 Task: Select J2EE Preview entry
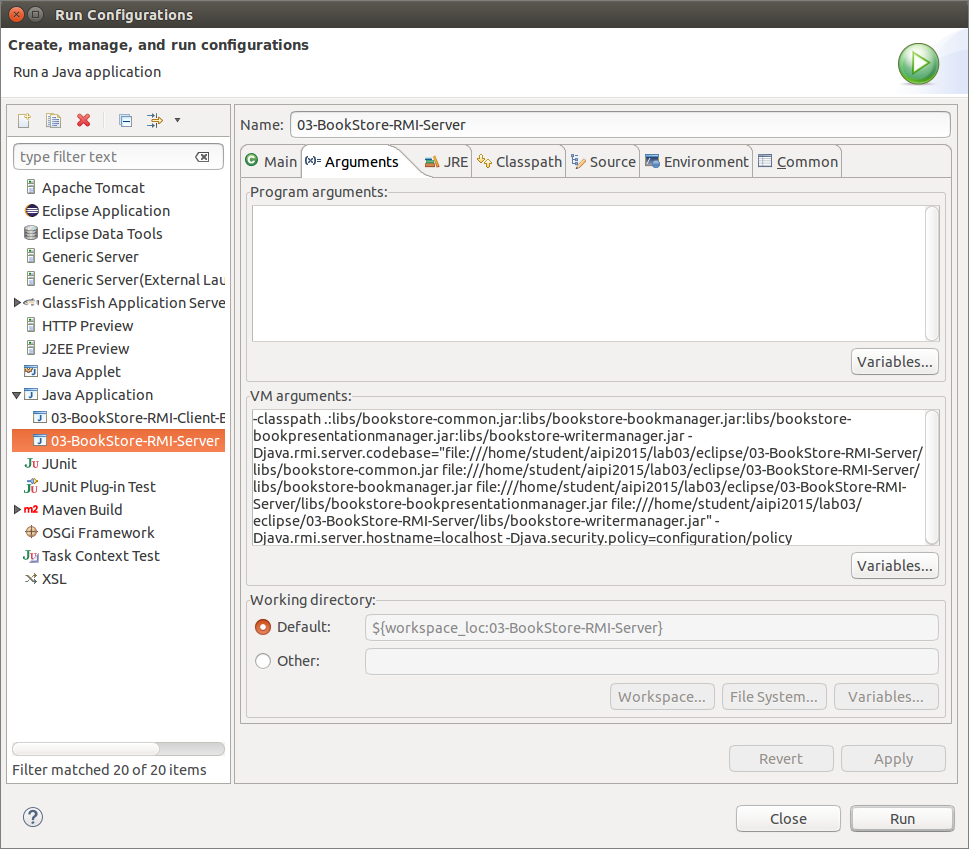pyautogui.click(x=85, y=348)
